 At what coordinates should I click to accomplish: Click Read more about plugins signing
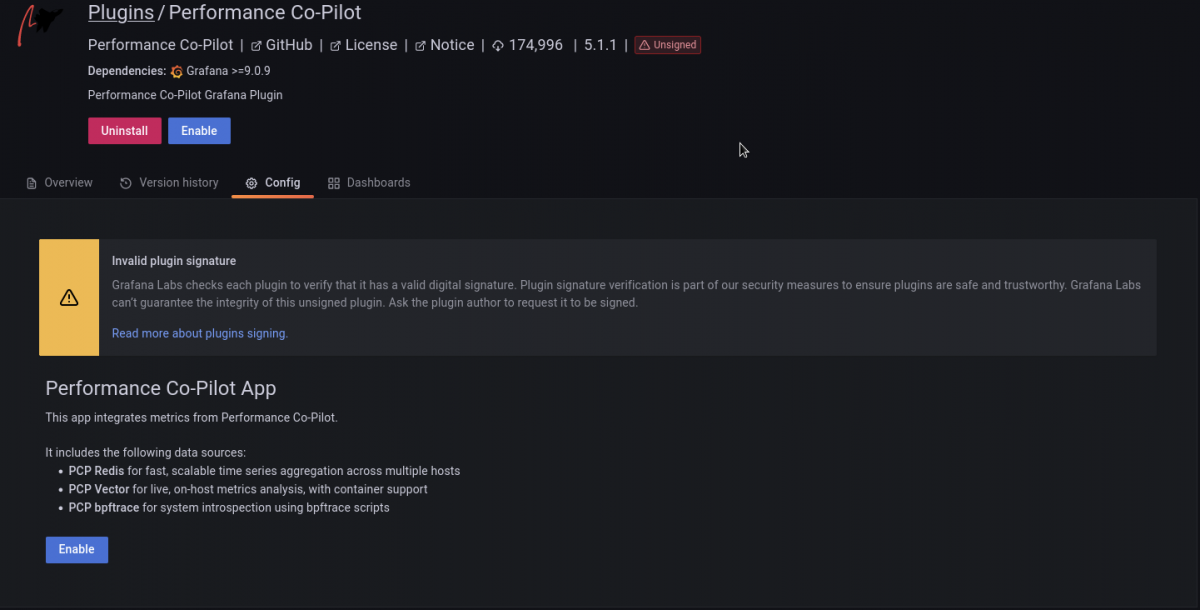(x=199, y=333)
